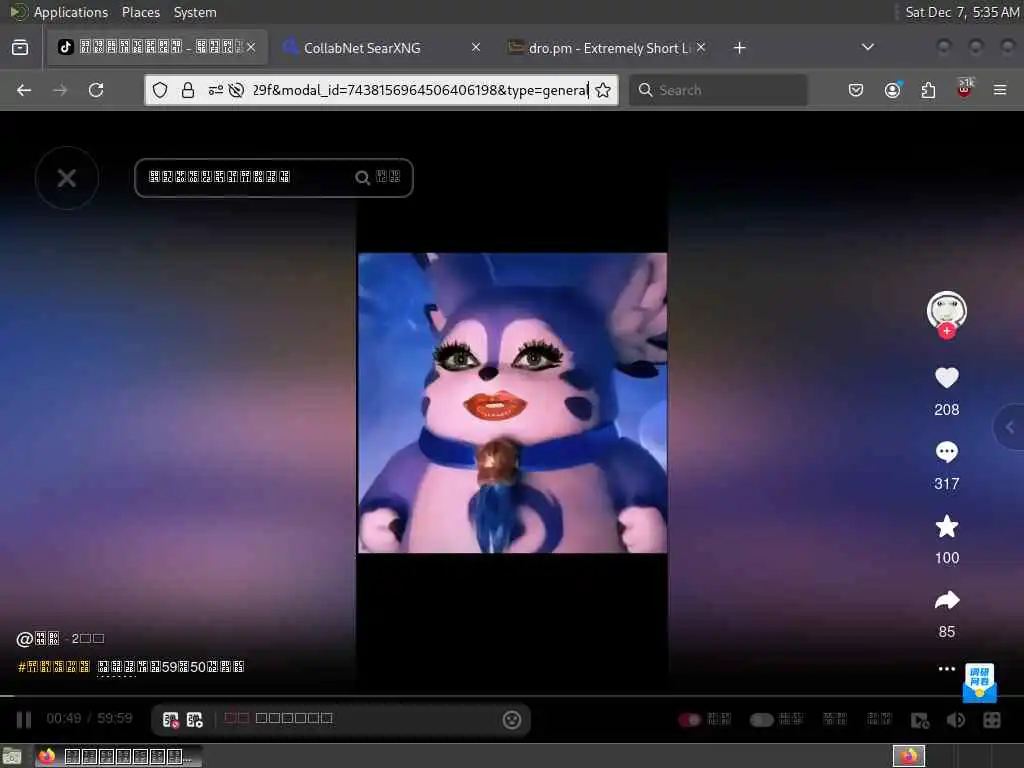Open the blue survey envelope widget

point(980,683)
